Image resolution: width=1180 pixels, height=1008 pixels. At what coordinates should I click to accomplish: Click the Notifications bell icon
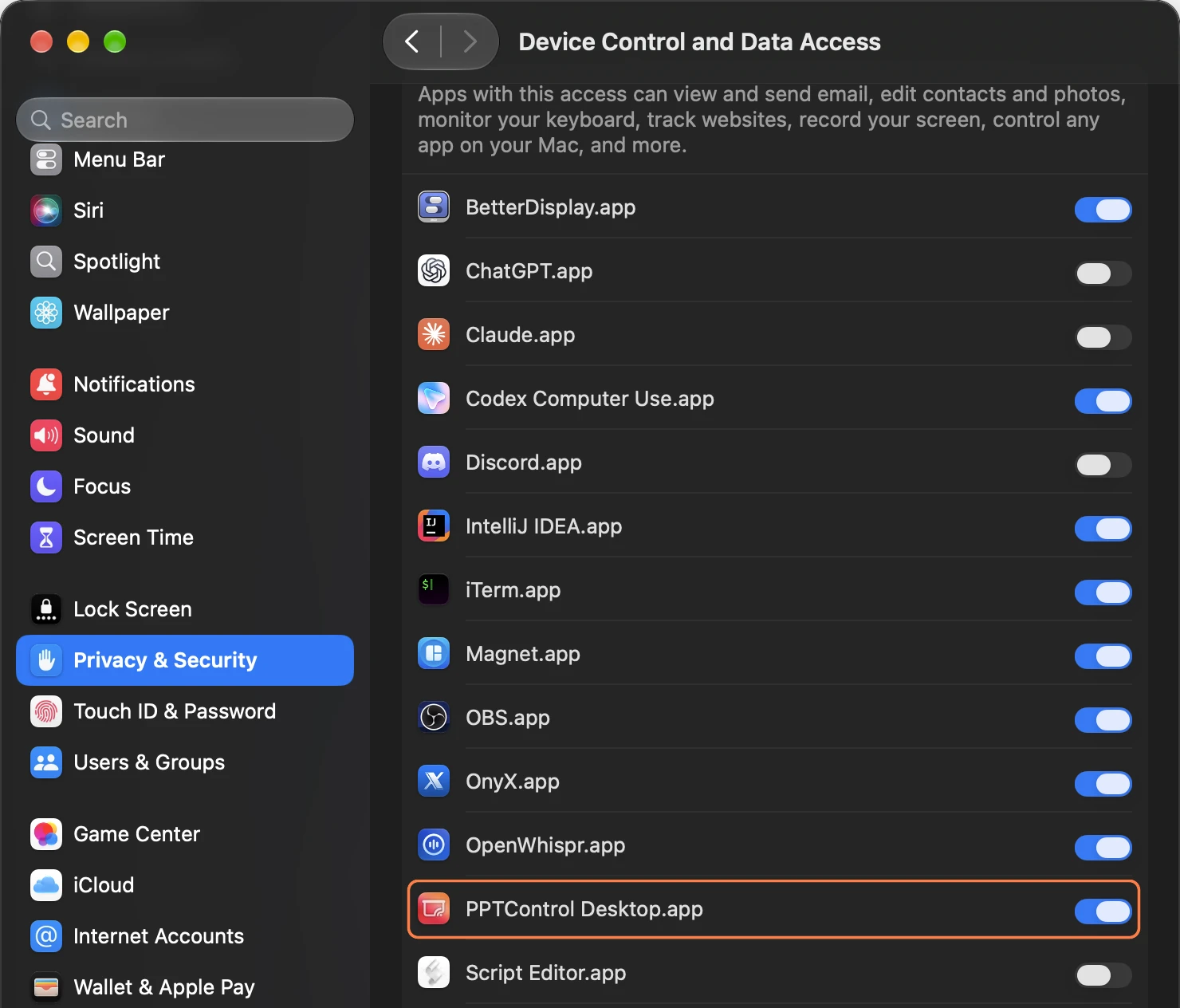46,384
